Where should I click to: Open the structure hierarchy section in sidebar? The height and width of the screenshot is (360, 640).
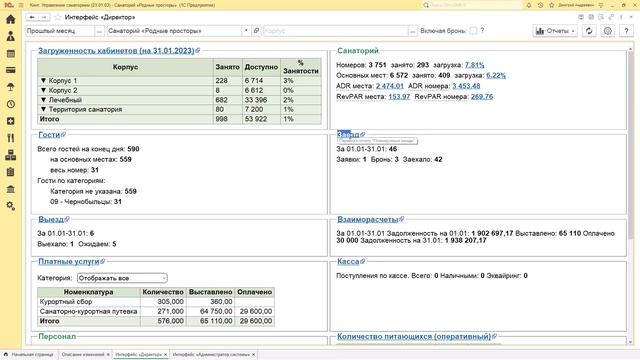pyautogui.click(x=11, y=155)
